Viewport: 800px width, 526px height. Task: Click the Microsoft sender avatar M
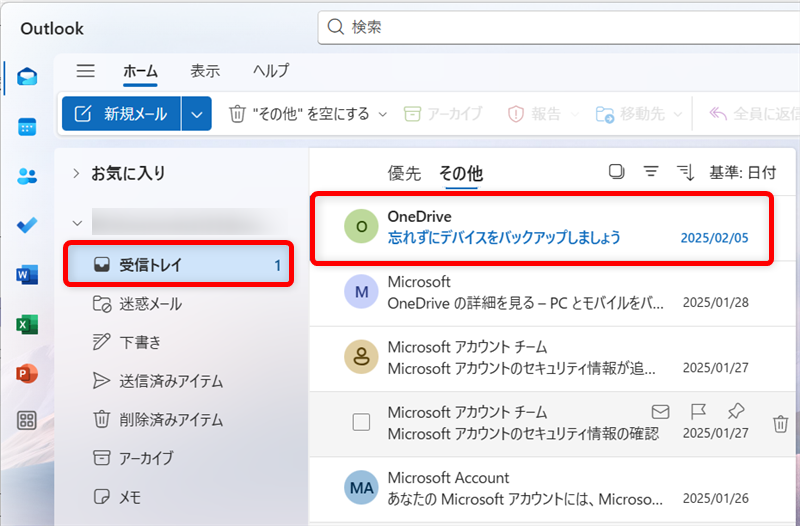[361, 291]
